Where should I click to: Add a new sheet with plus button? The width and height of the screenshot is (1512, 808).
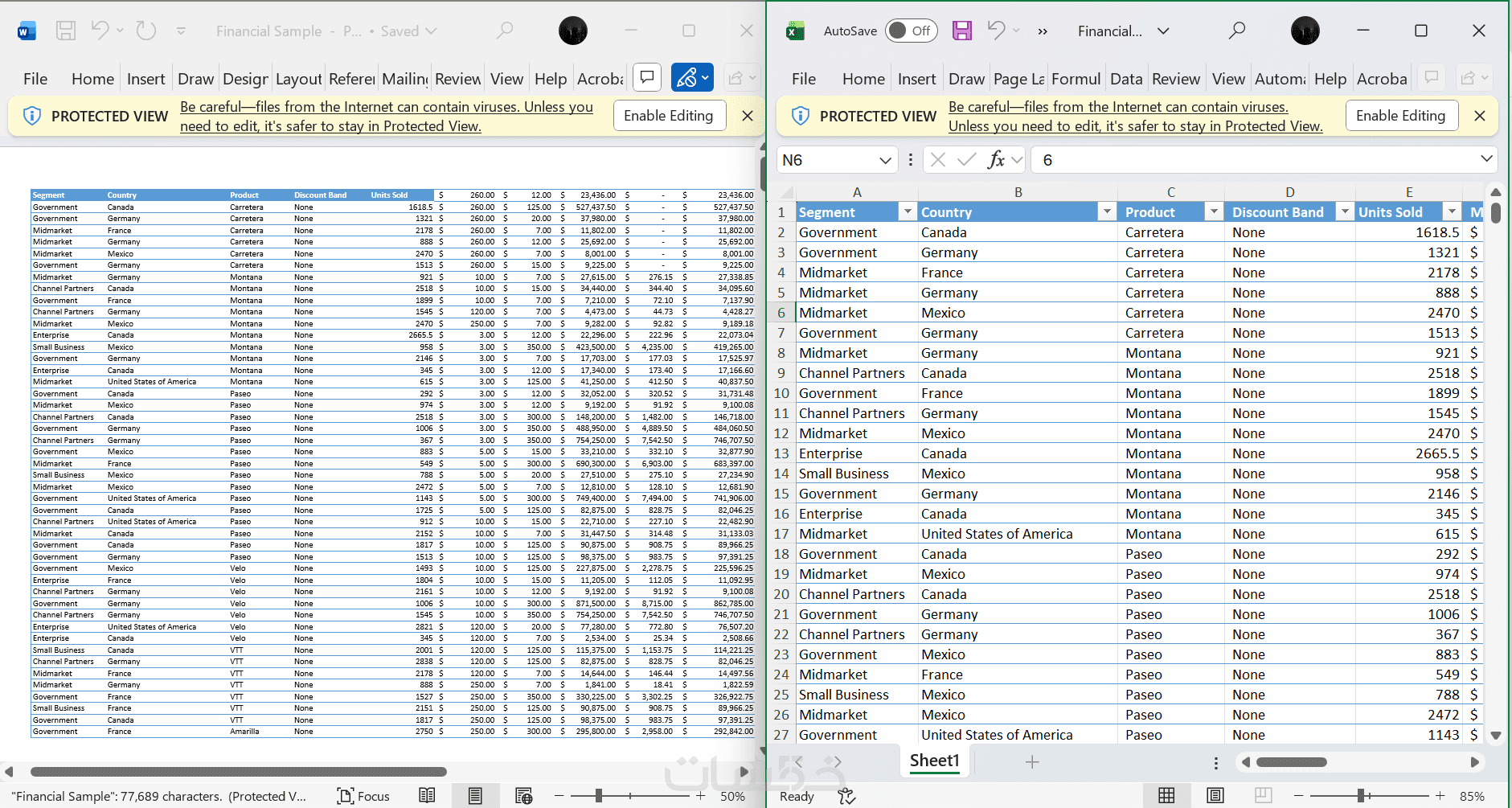(x=1032, y=761)
